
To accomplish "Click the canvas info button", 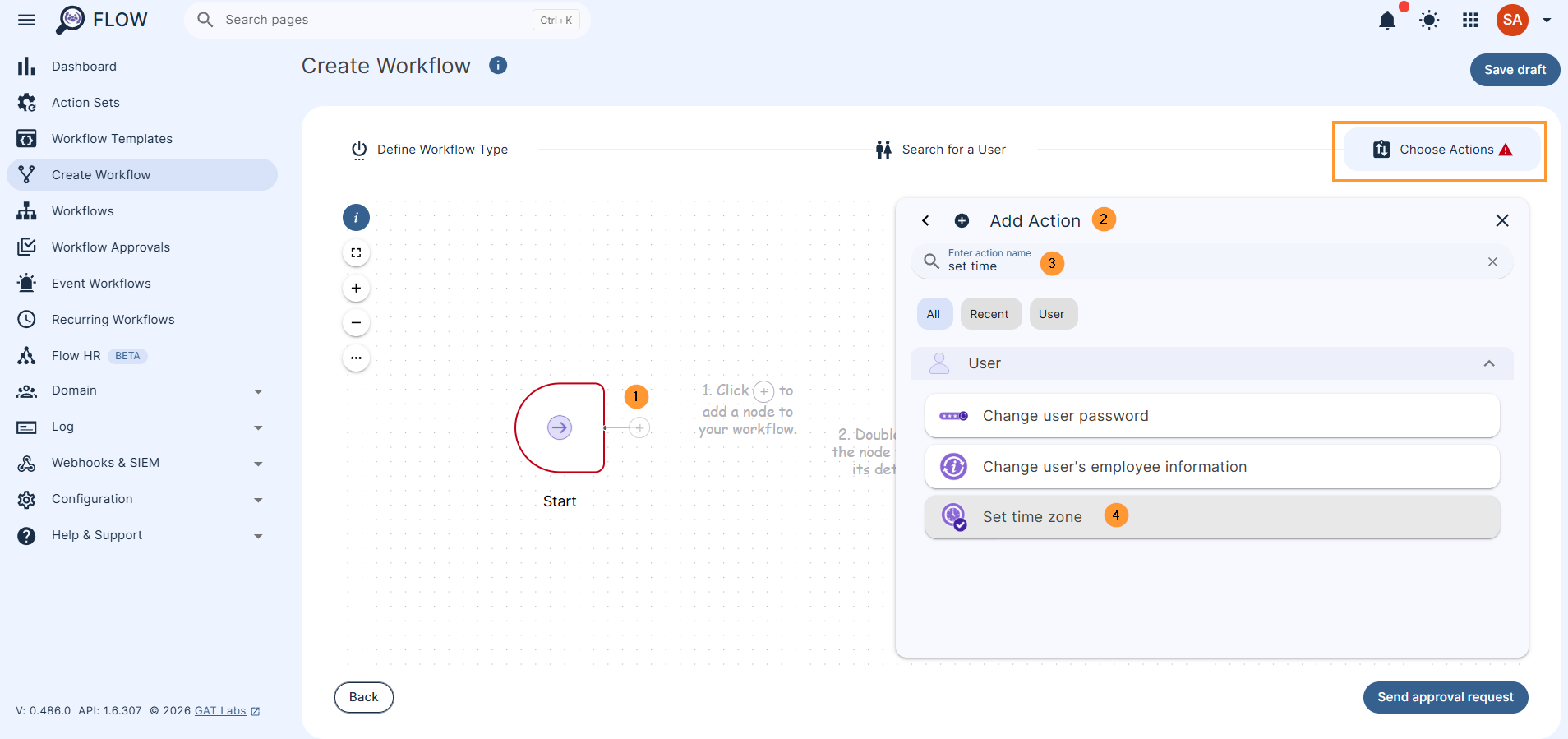I will tap(356, 218).
